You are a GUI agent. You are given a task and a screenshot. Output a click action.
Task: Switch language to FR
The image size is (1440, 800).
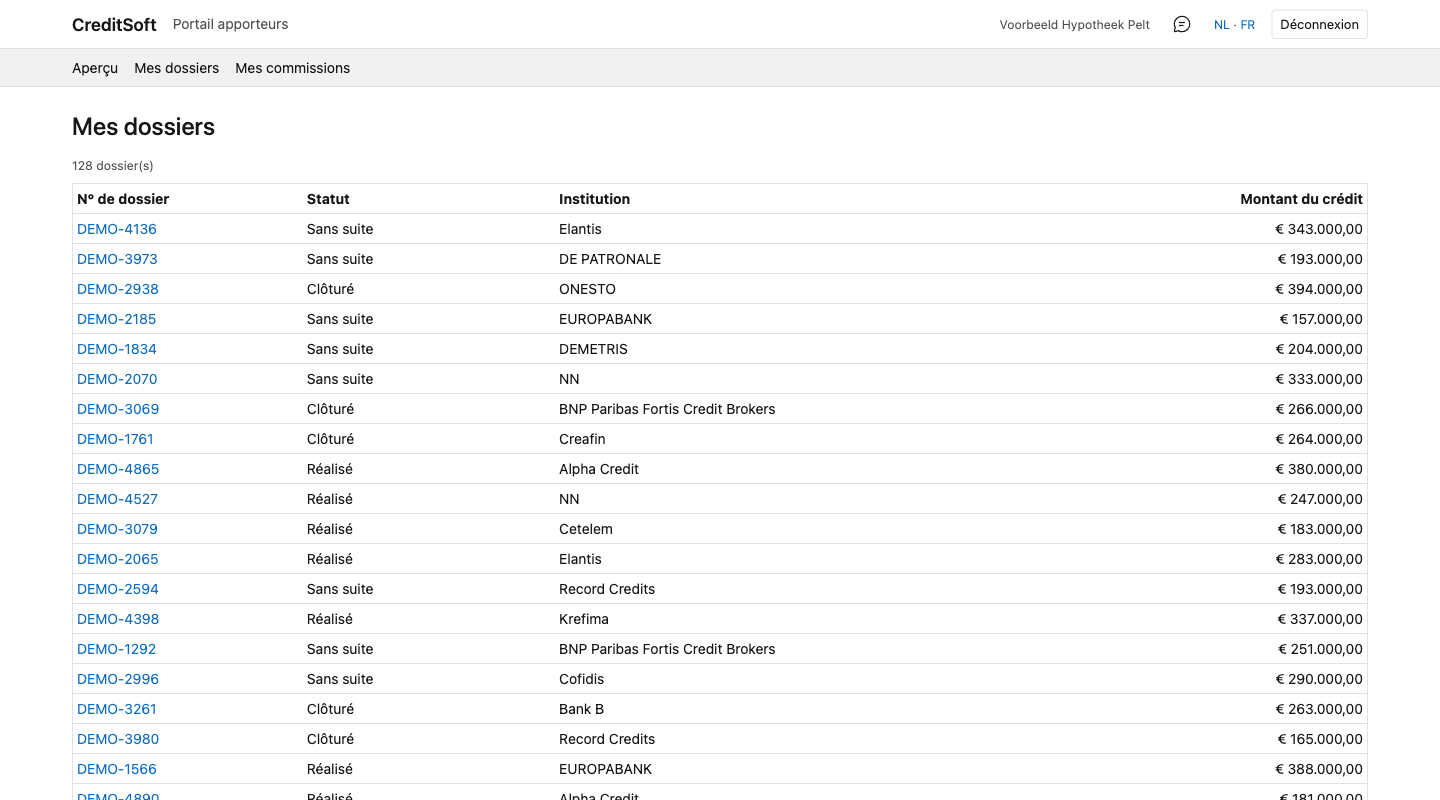coord(1248,25)
